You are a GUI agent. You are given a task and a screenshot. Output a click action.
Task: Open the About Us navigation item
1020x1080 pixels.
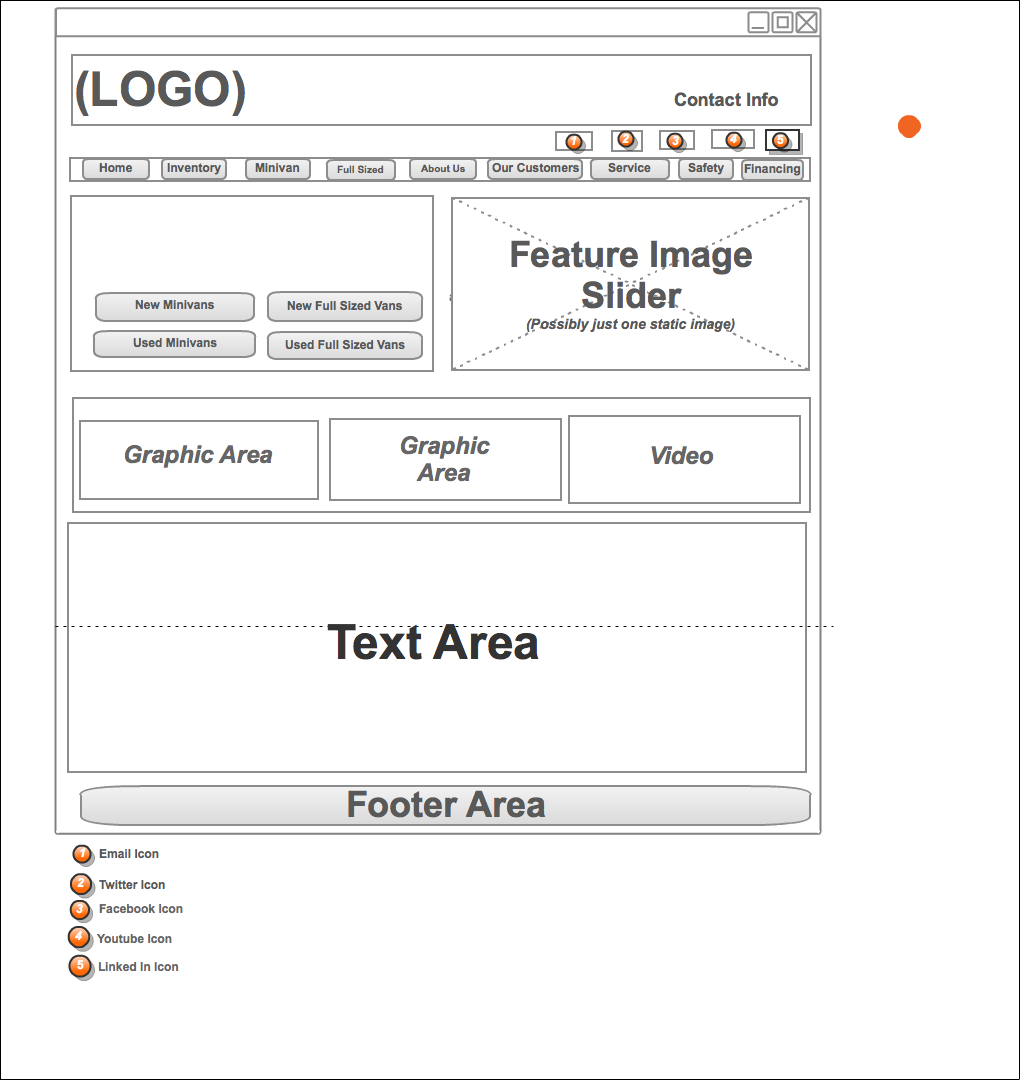point(443,170)
